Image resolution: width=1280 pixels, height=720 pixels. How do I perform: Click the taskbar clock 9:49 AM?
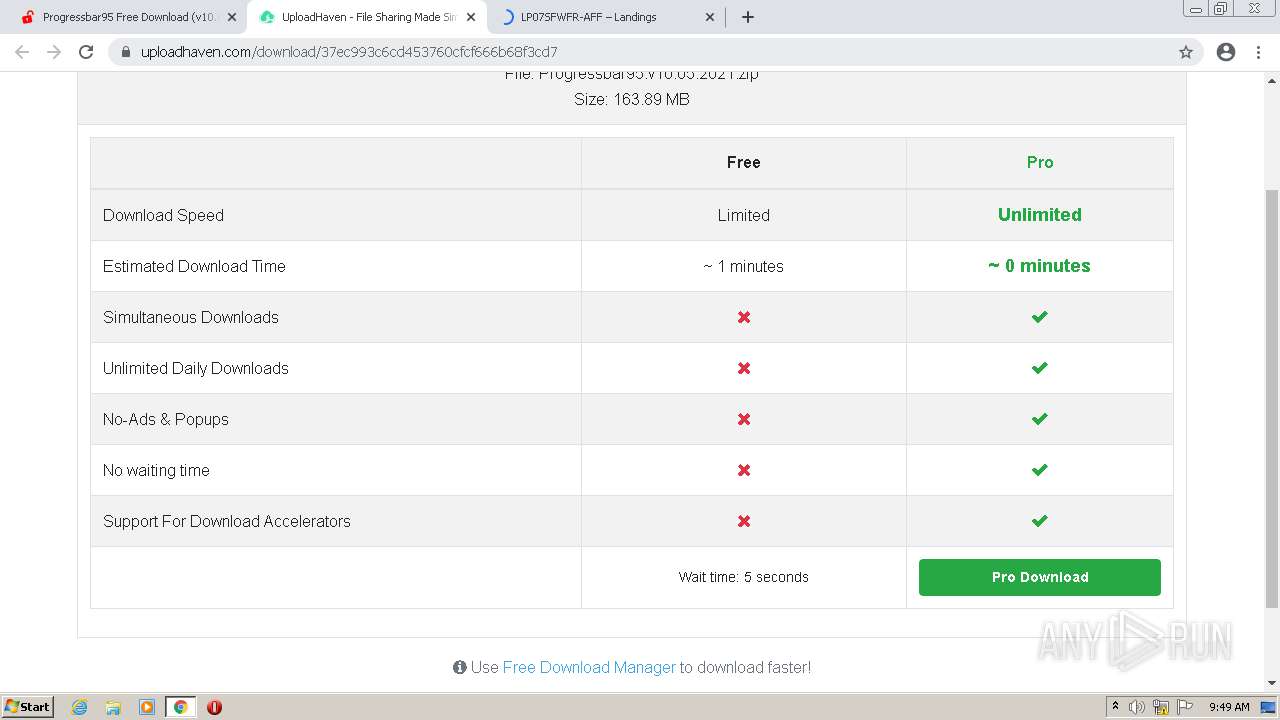coord(1229,707)
